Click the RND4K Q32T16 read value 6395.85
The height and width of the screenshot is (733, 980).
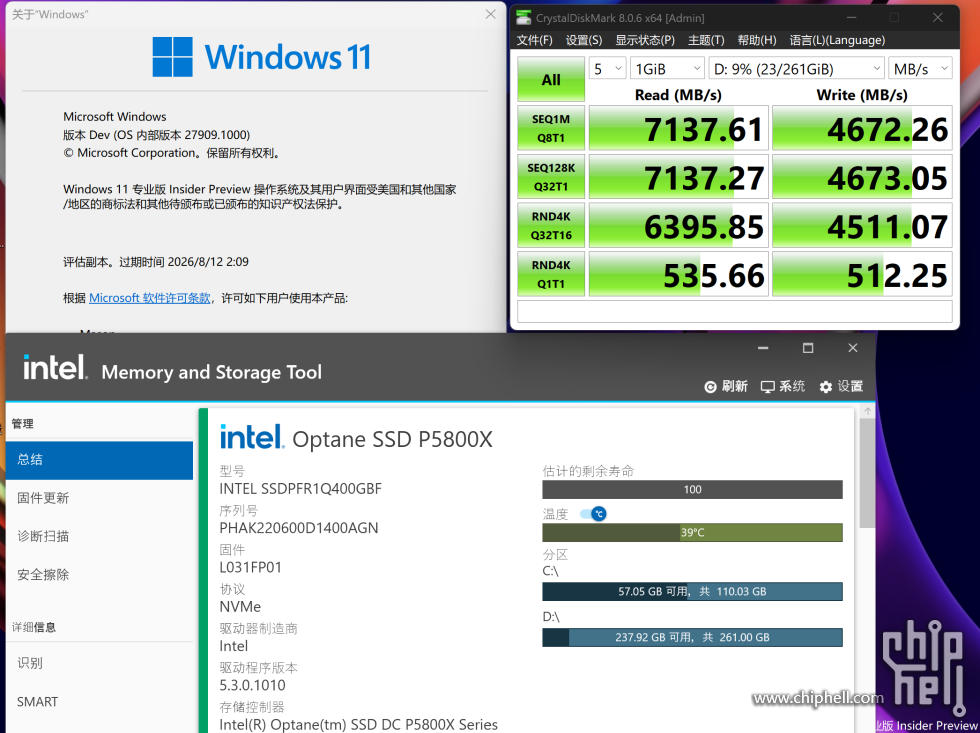pyautogui.click(x=679, y=226)
